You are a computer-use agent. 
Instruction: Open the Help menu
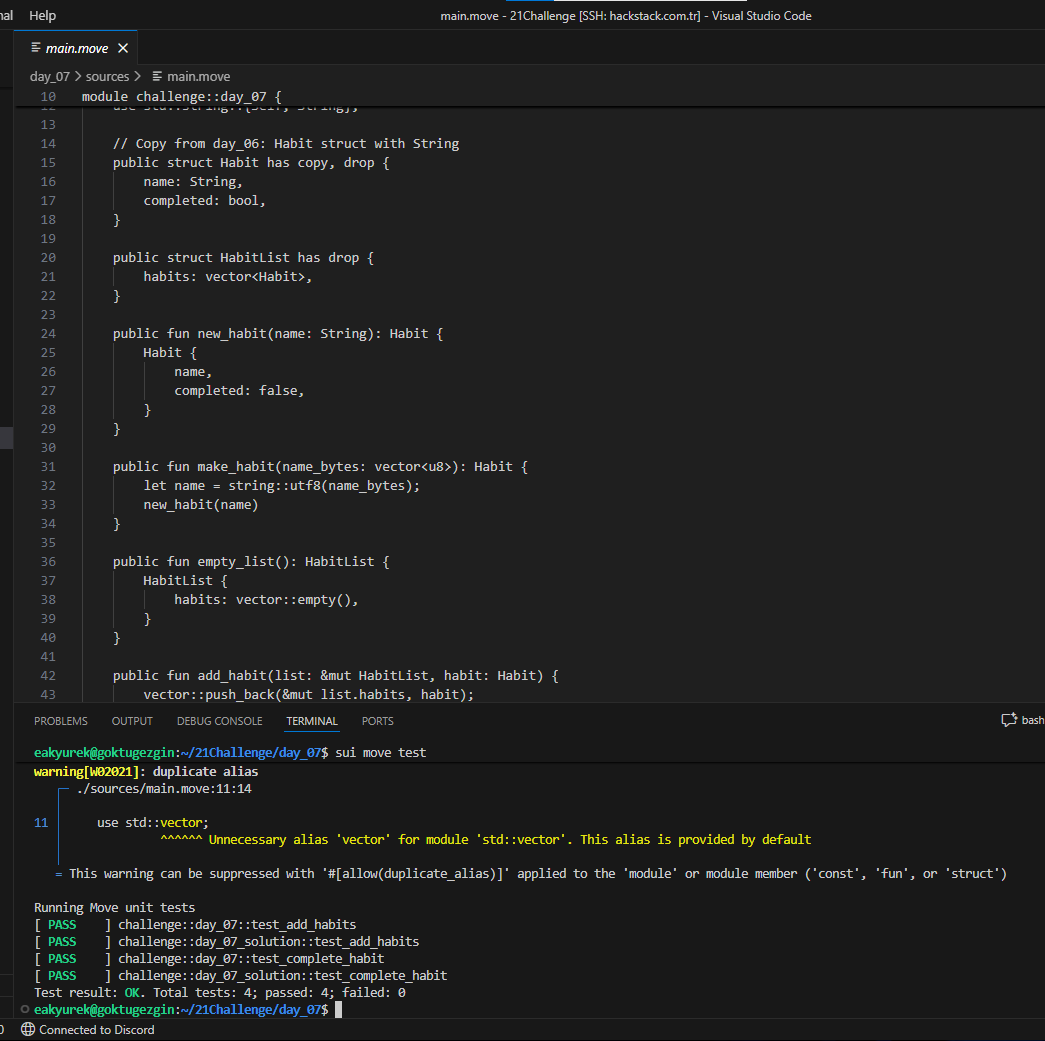(43, 15)
